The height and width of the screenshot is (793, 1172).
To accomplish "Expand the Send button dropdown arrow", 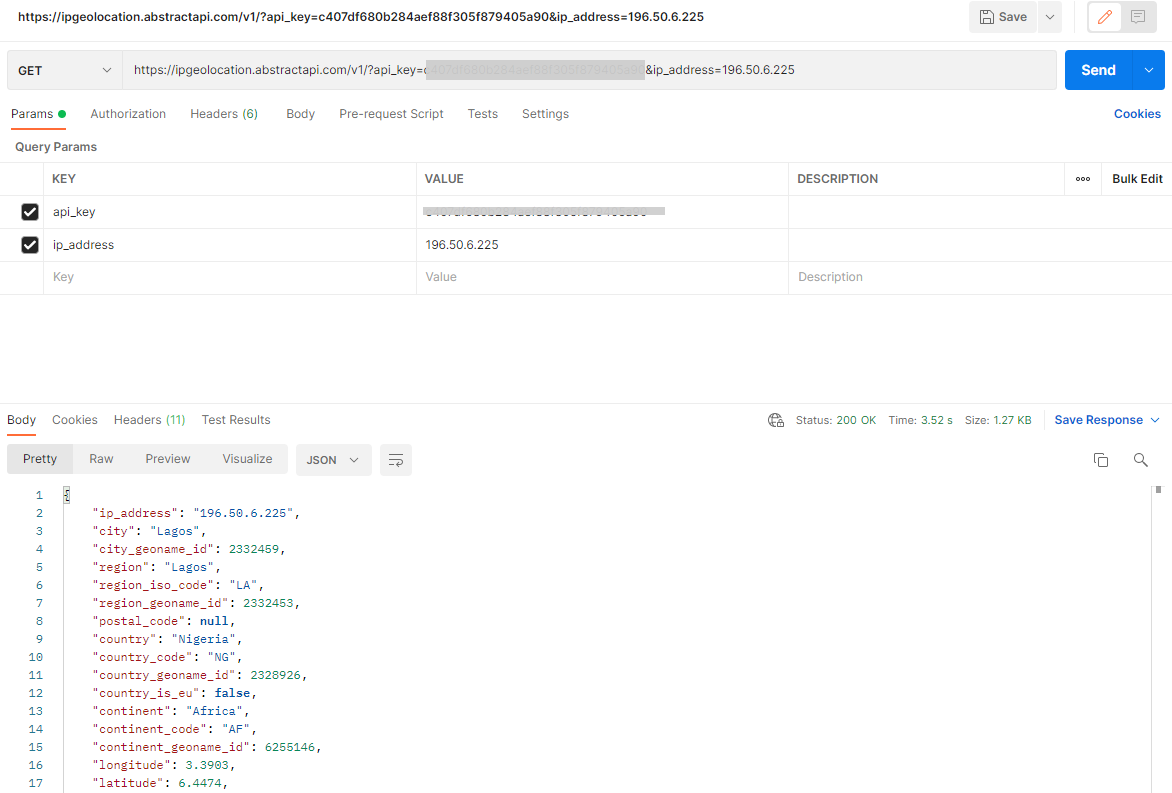I will click(1149, 70).
